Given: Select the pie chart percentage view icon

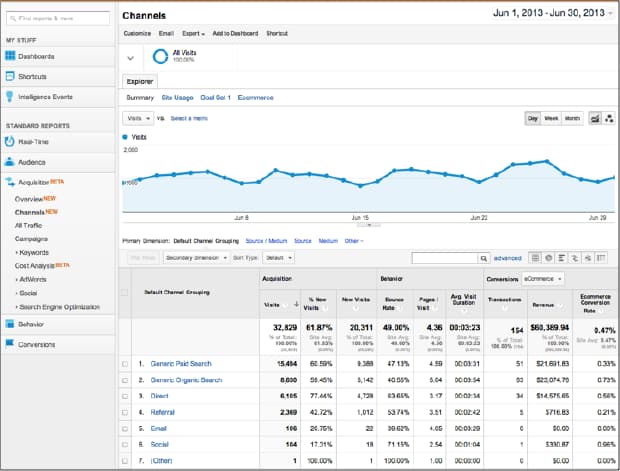Looking at the screenshot, I should (x=549, y=257).
